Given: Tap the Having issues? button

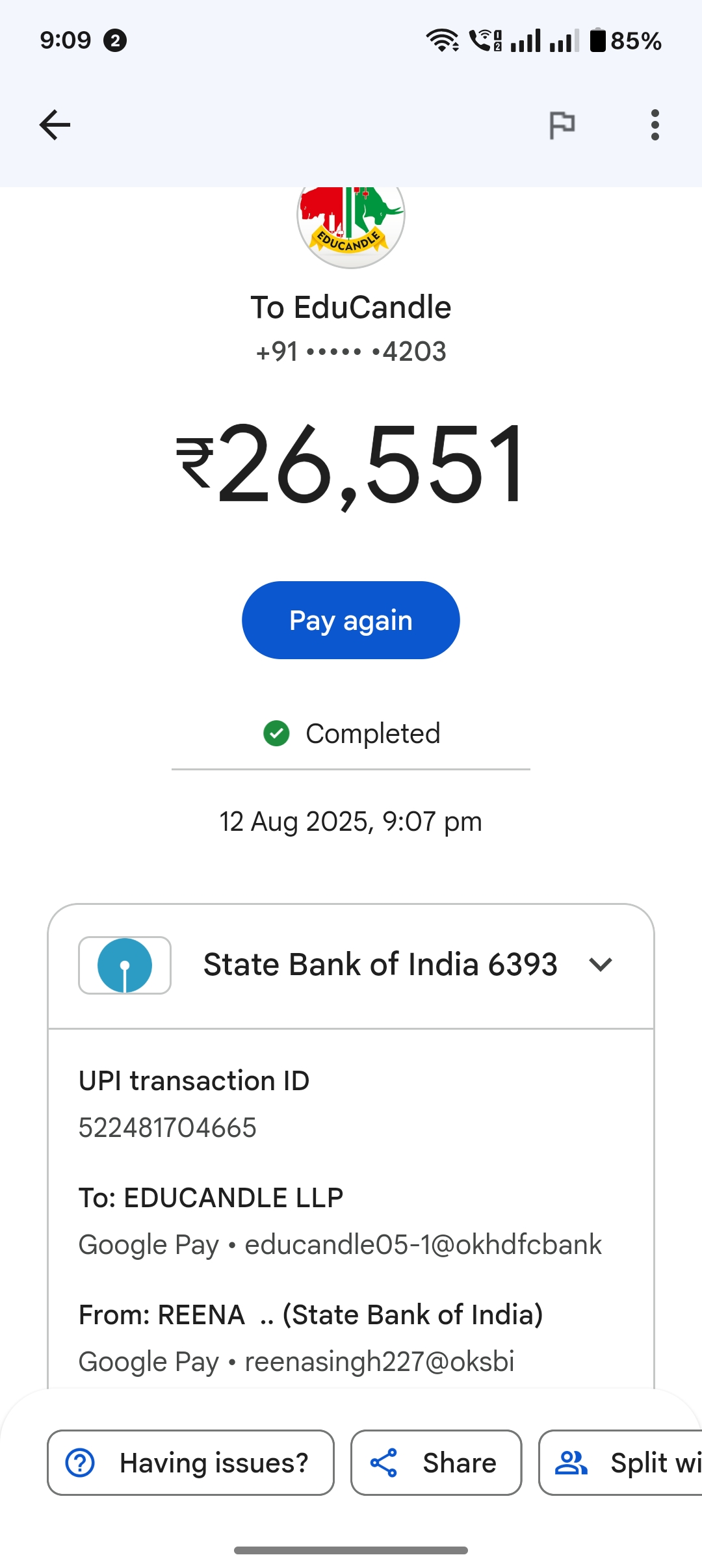Looking at the screenshot, I should point(190,1463).
